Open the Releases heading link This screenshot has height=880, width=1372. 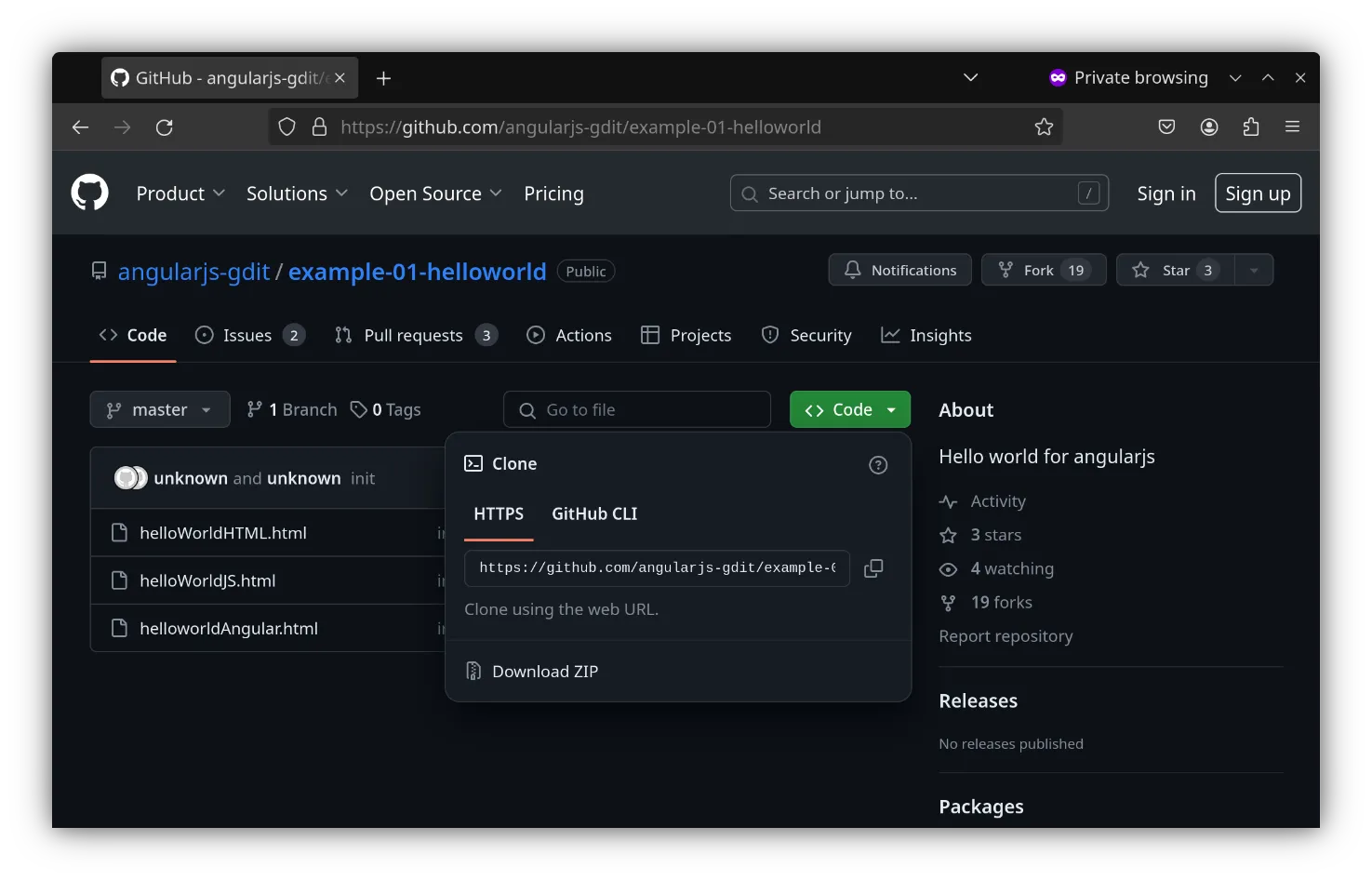click(x=978, y=701)
